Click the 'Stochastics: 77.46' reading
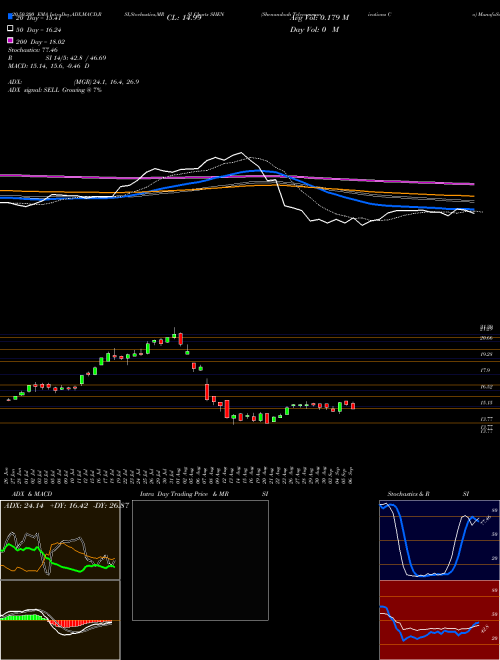500x660 pixels. 33,50
